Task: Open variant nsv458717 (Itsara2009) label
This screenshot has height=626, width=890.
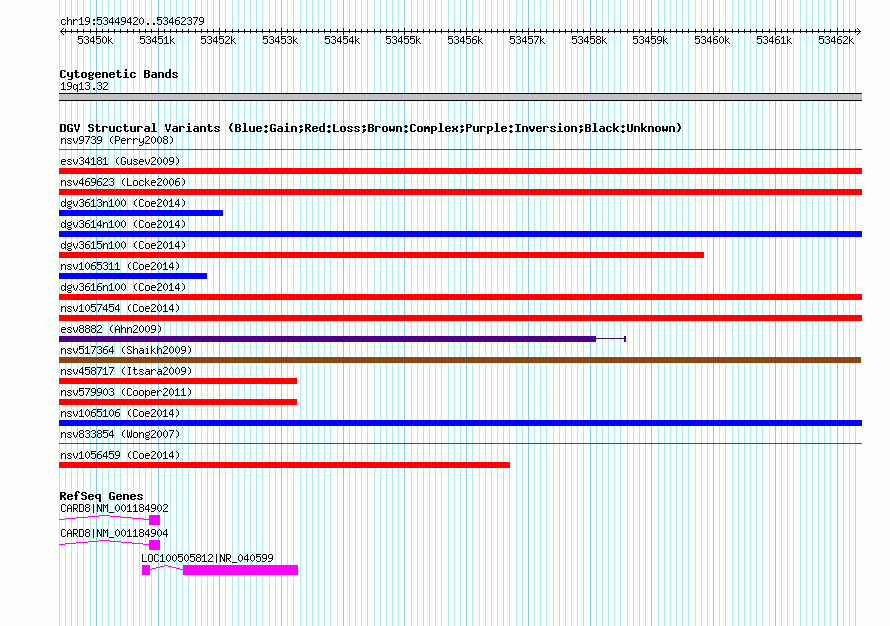Action: coord(126,371)
